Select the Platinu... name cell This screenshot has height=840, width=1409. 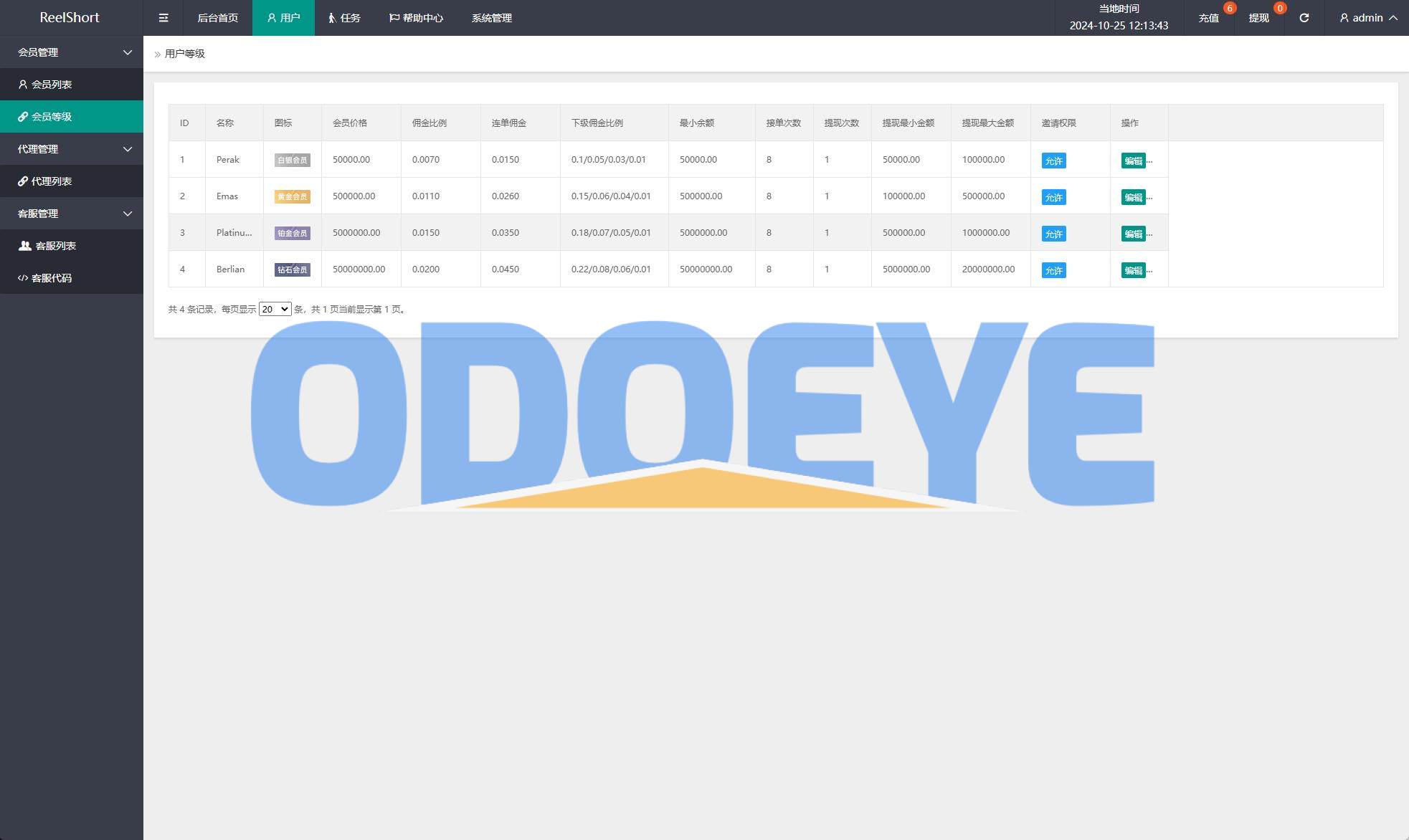234,232
